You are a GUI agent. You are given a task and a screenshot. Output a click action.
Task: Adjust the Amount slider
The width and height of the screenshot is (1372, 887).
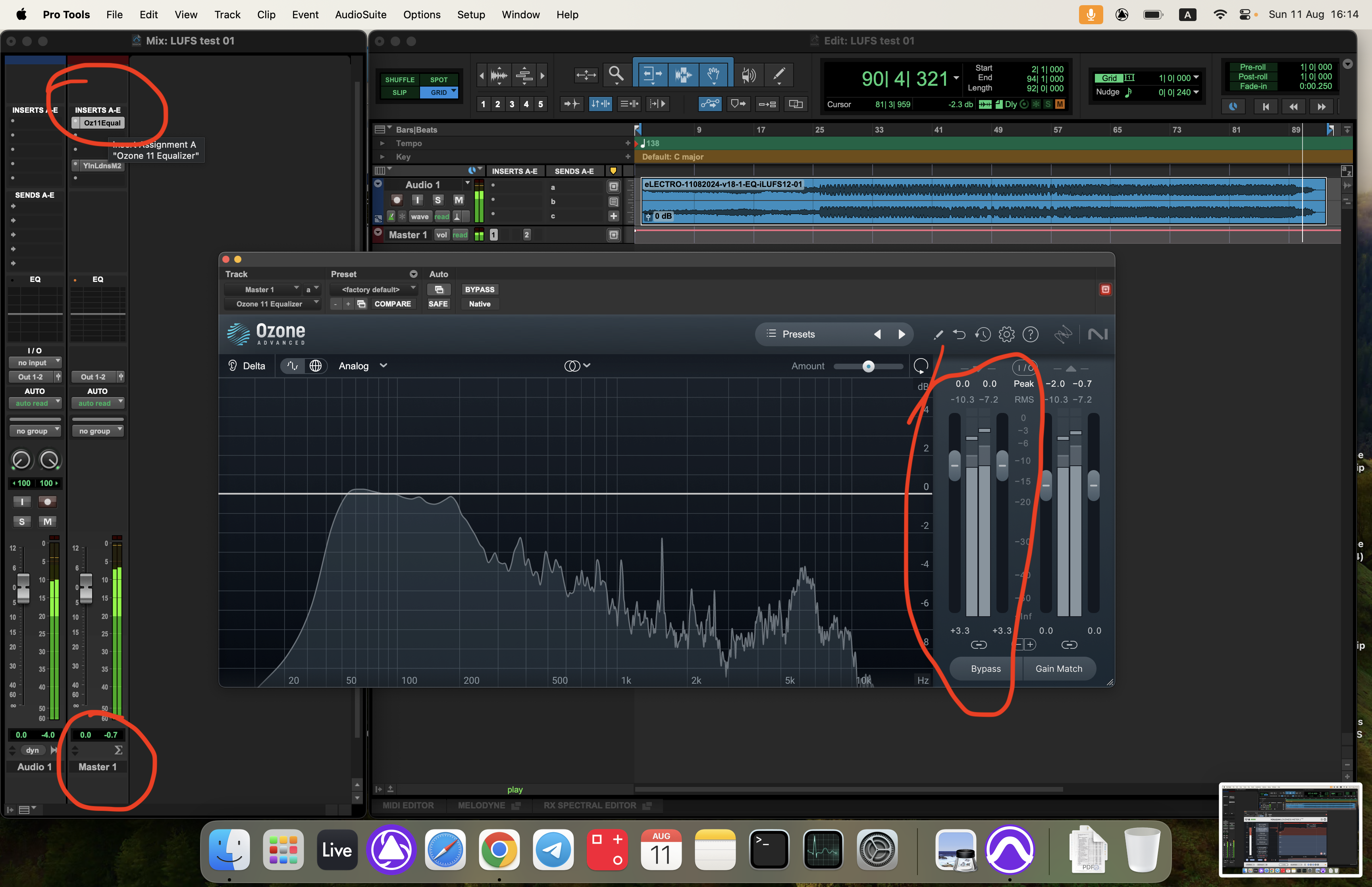click(x=868, y=366)
